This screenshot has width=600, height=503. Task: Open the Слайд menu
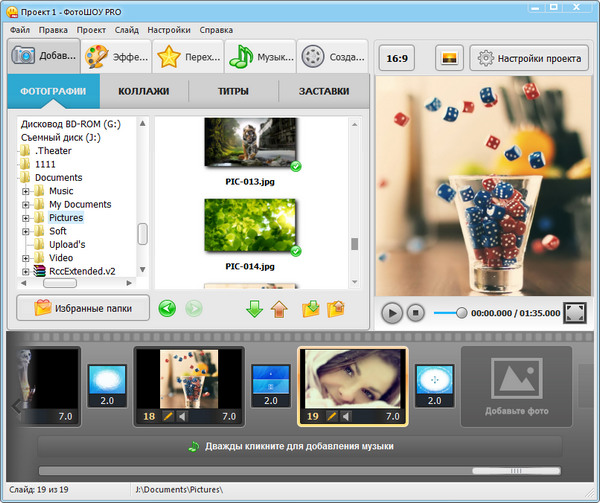[x=126, y=30]
